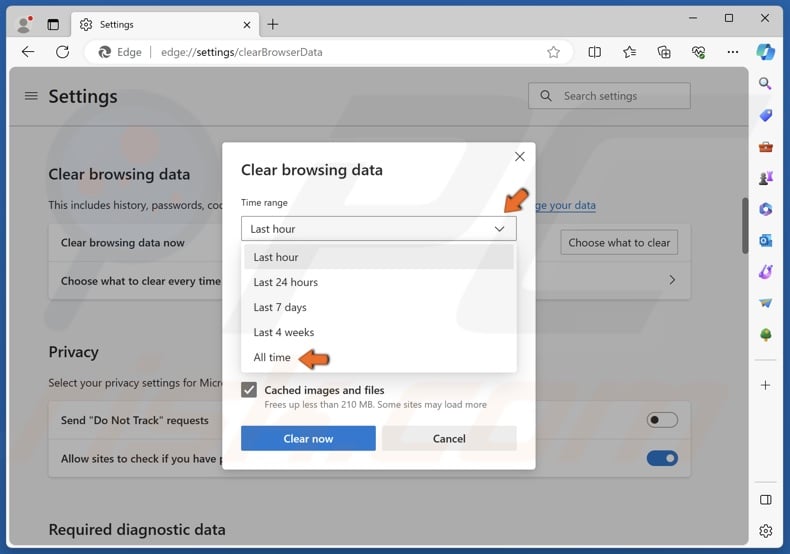Toggle the Do Not Track switch
790x554 pixels.
[661, 420]
